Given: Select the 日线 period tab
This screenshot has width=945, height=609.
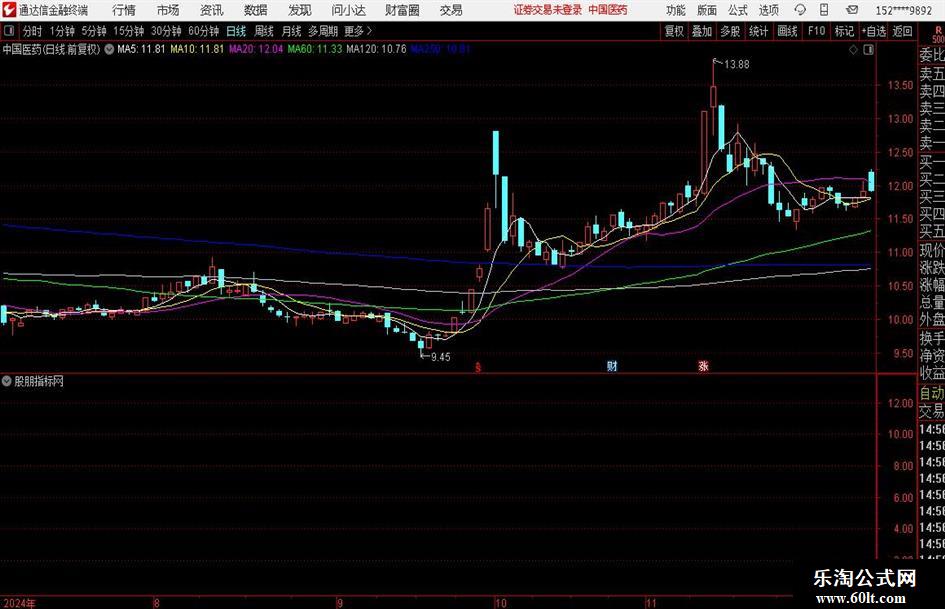Looking at the screenshot, I should [x=236, y=31].
